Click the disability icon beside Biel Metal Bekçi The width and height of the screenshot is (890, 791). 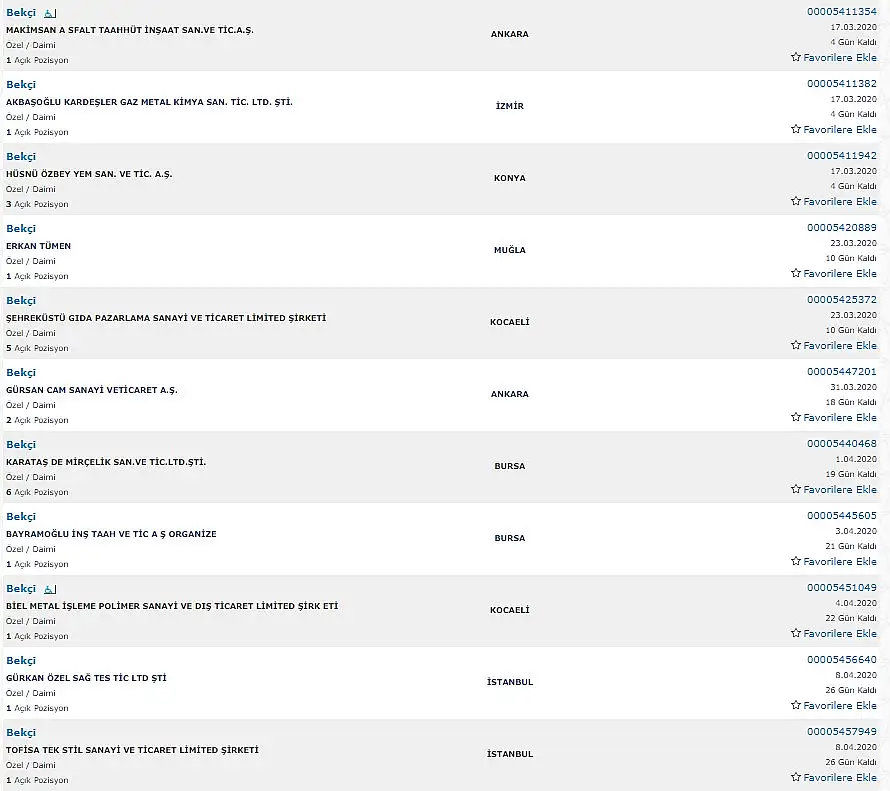[50, 589]
